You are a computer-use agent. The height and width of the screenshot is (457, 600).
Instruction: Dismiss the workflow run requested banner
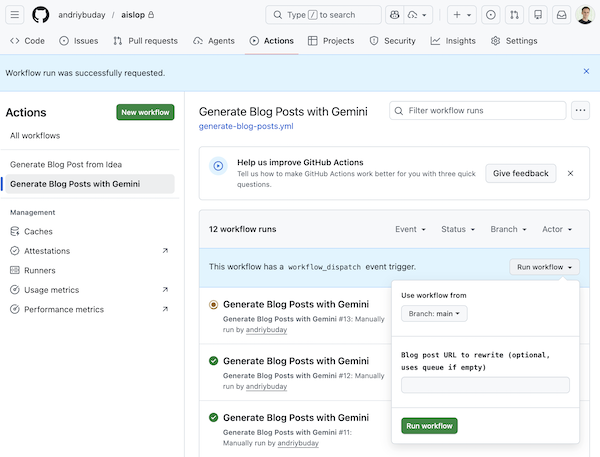(x=586, y=72)
